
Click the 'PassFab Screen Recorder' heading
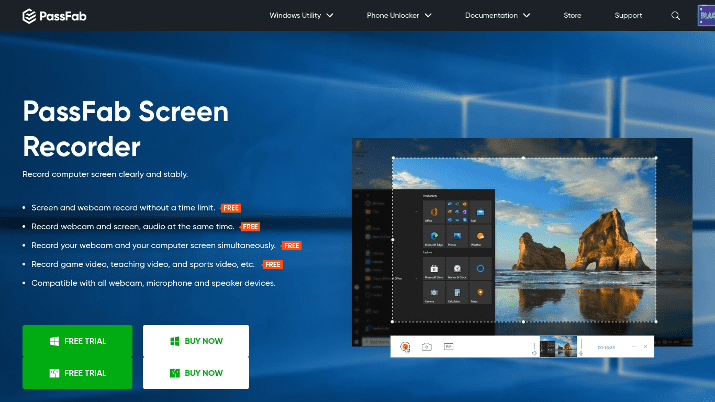[x=125, y=129]
